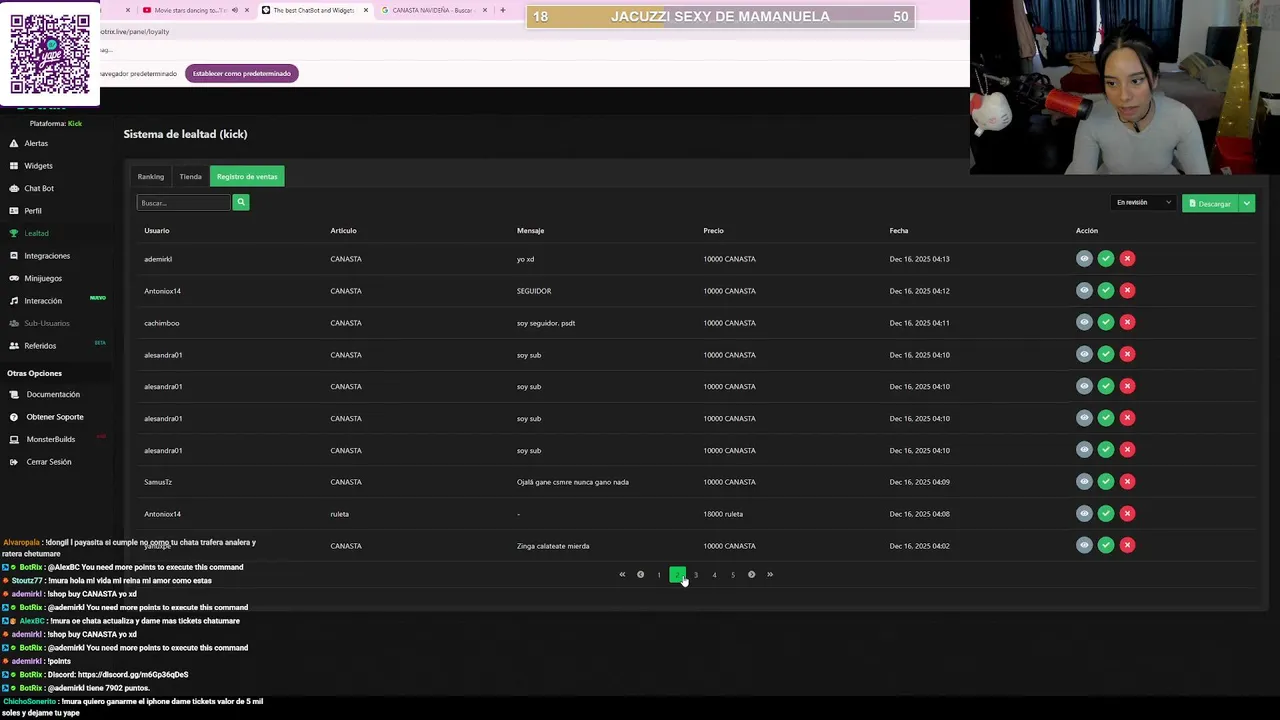Click Cerrar Sesión to log out

48,462
